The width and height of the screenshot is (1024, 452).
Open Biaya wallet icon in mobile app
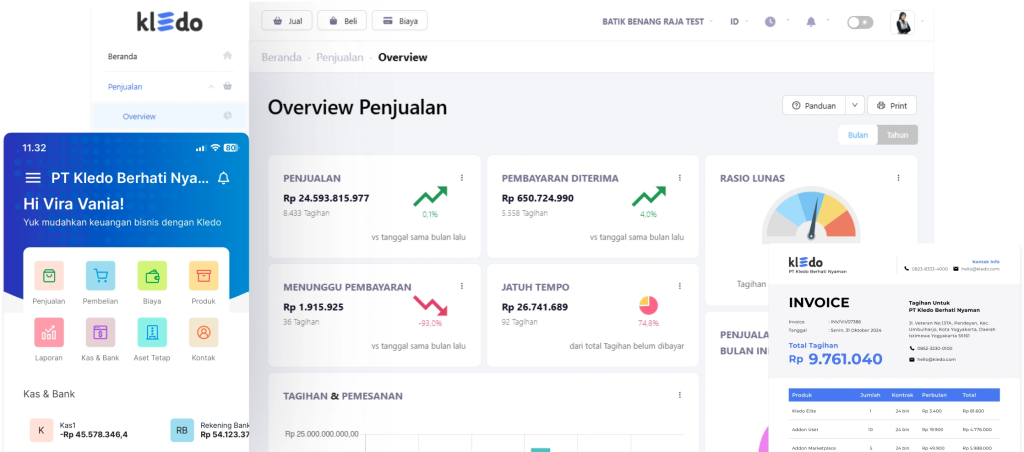152,276
